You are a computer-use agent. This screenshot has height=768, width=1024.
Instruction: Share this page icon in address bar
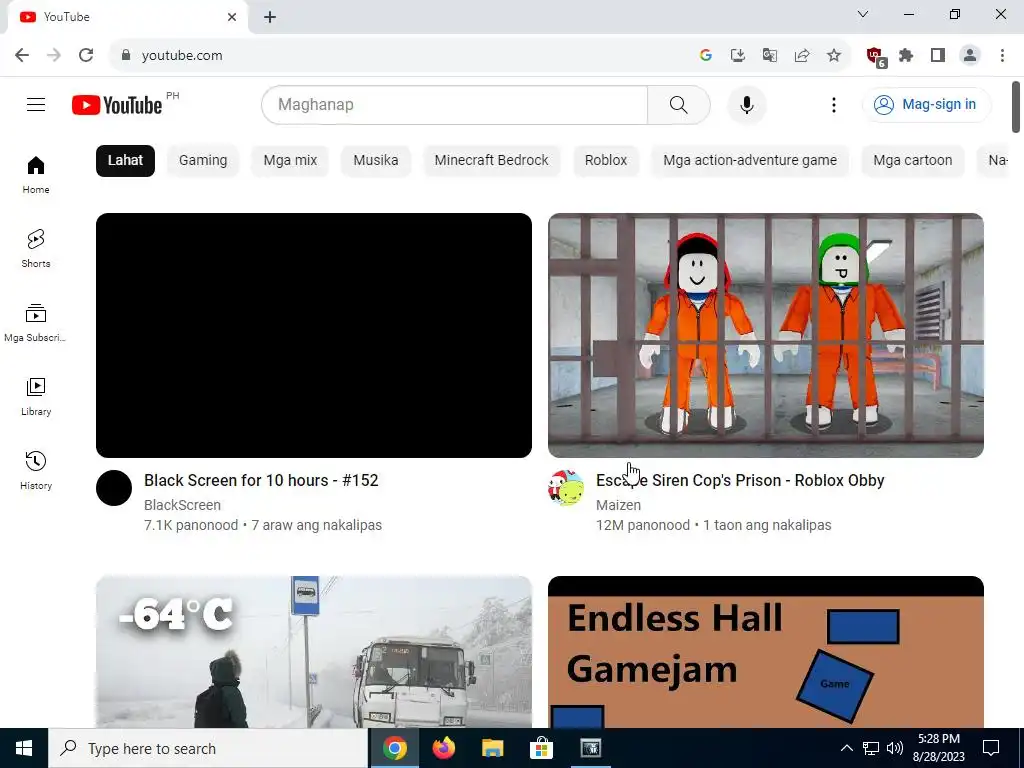802,55
